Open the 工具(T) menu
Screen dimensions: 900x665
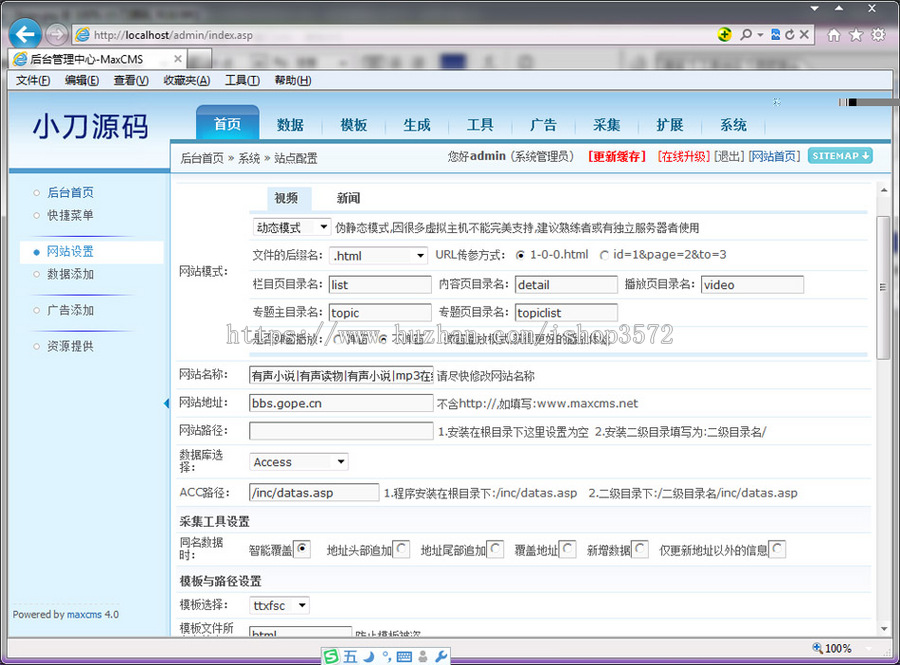242,80
